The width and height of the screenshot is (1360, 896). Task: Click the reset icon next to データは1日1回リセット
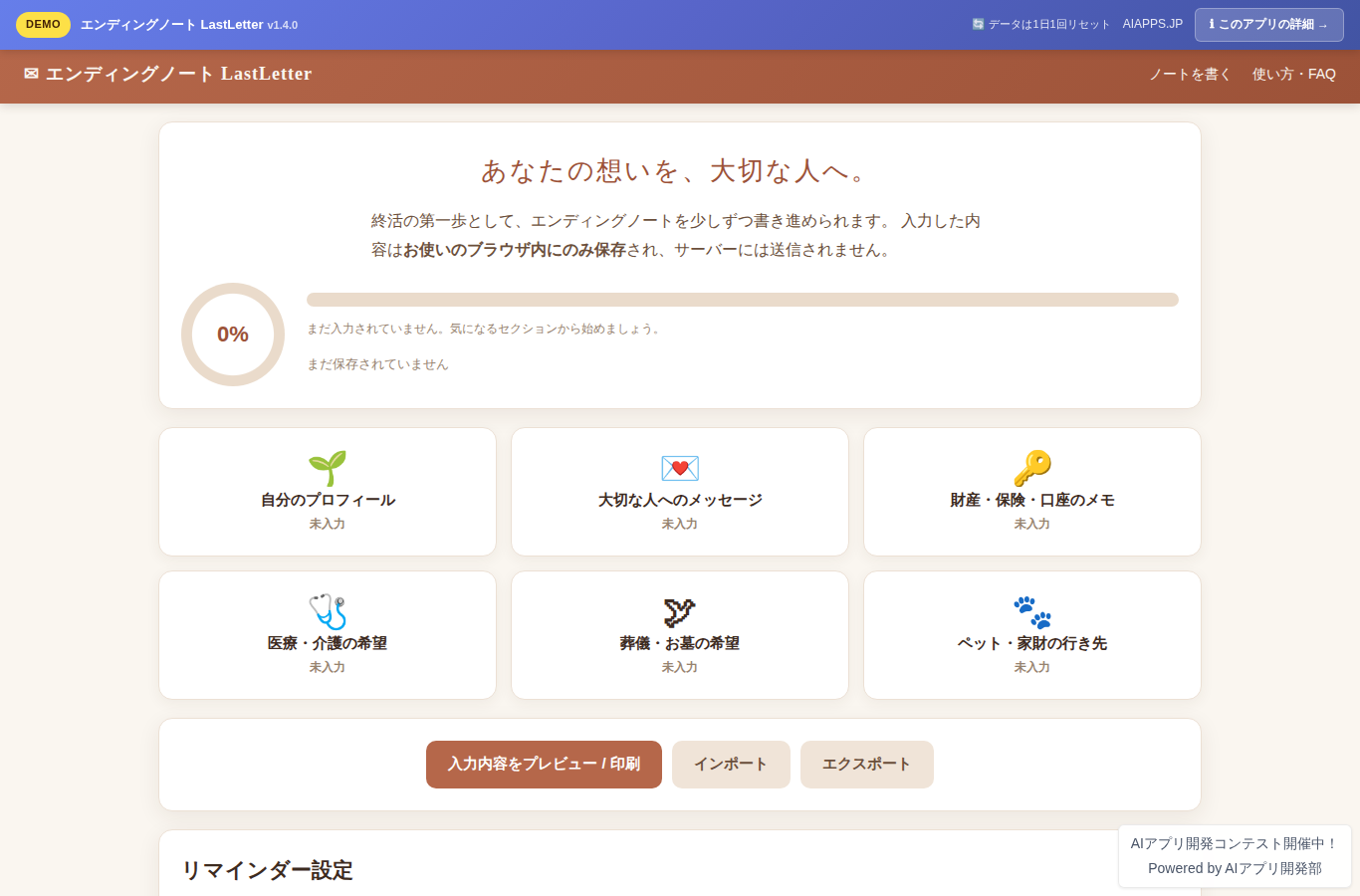click(978, 24)
